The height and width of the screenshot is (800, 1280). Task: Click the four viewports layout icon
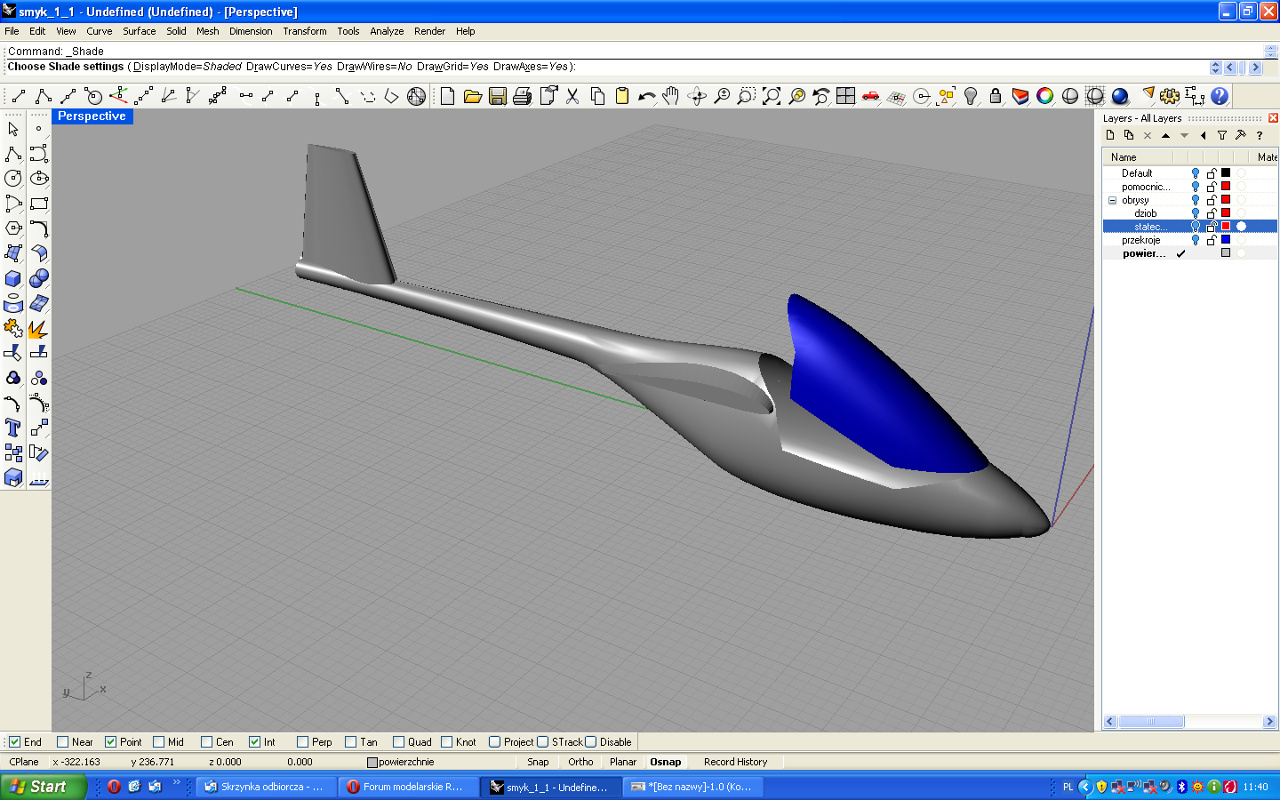point(846,96)
